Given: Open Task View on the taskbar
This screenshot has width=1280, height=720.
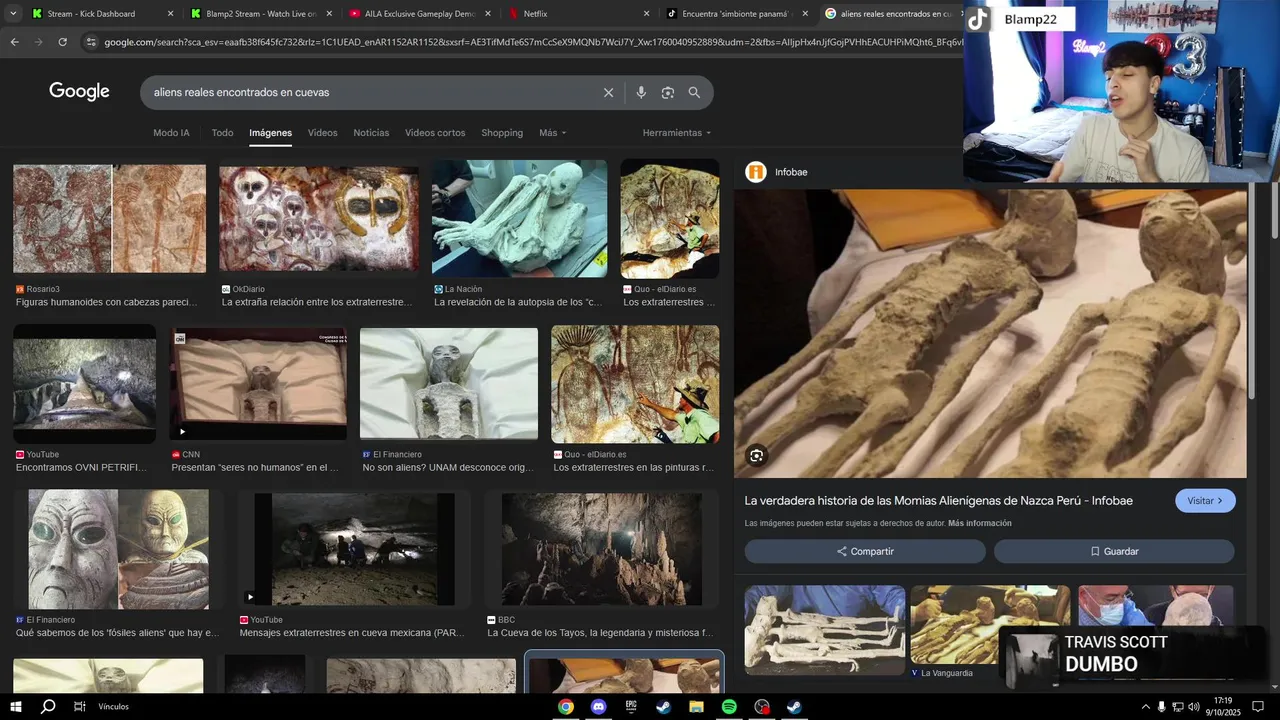Looking at the screenshot, I should (80, 707).
